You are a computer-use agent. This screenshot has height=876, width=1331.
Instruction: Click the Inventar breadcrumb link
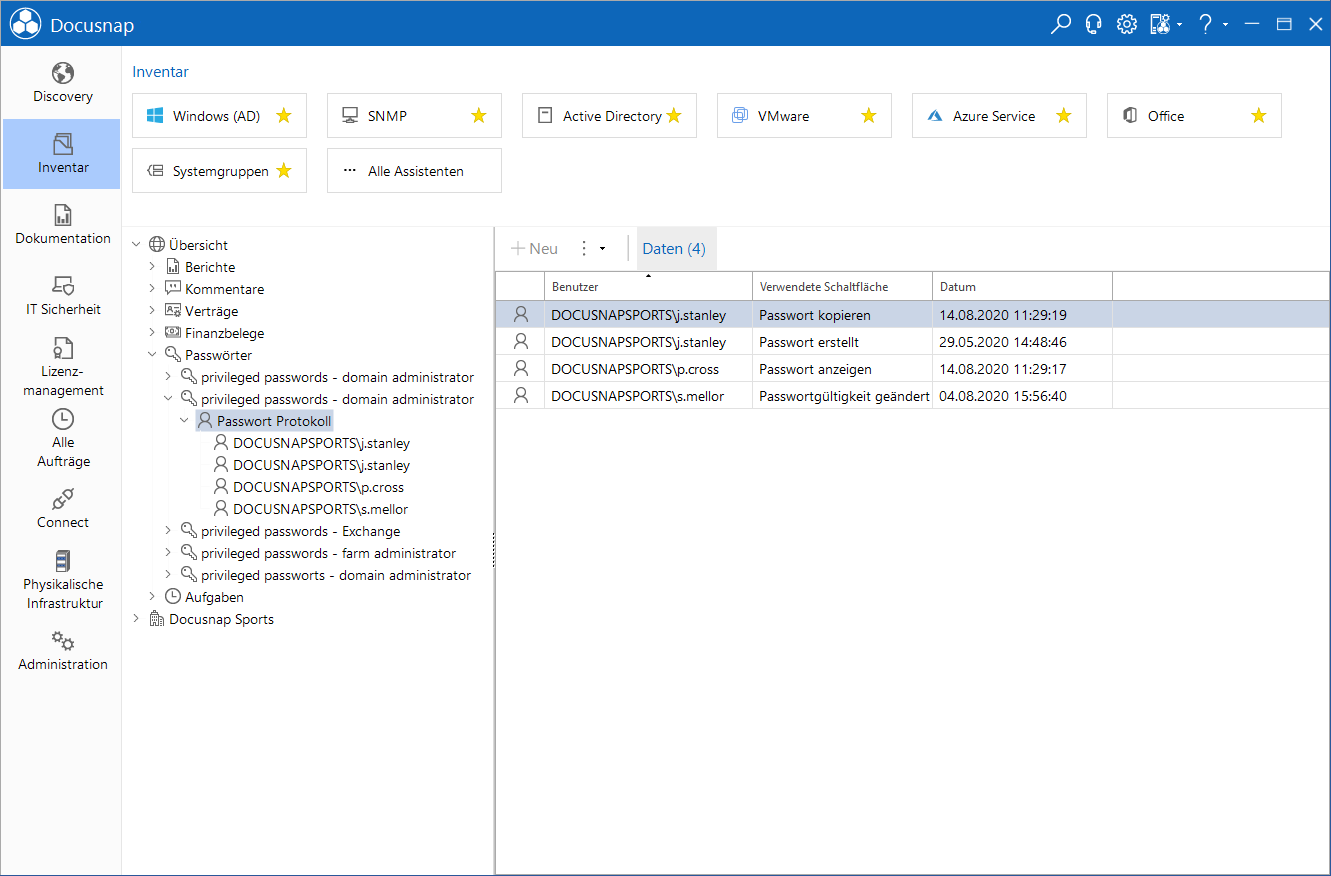[160, 72]
